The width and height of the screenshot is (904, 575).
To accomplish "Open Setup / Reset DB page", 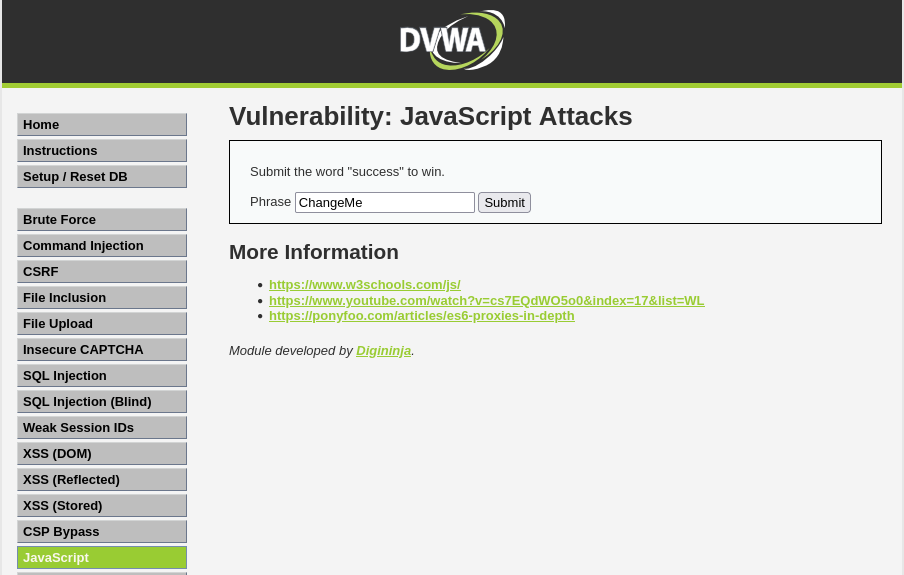I will 101,176.
